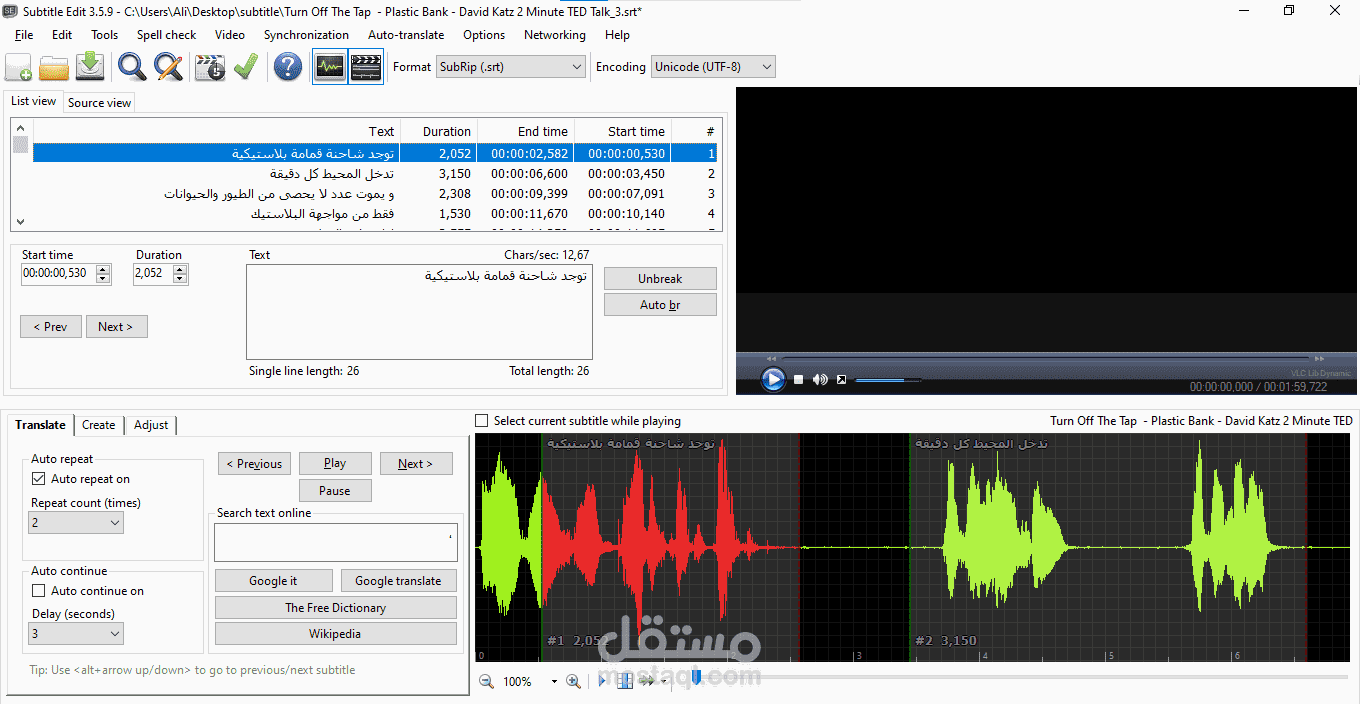Click the Subtitle Edit app icon in the title bar
1360x704 pixels.
coord(11,11)
